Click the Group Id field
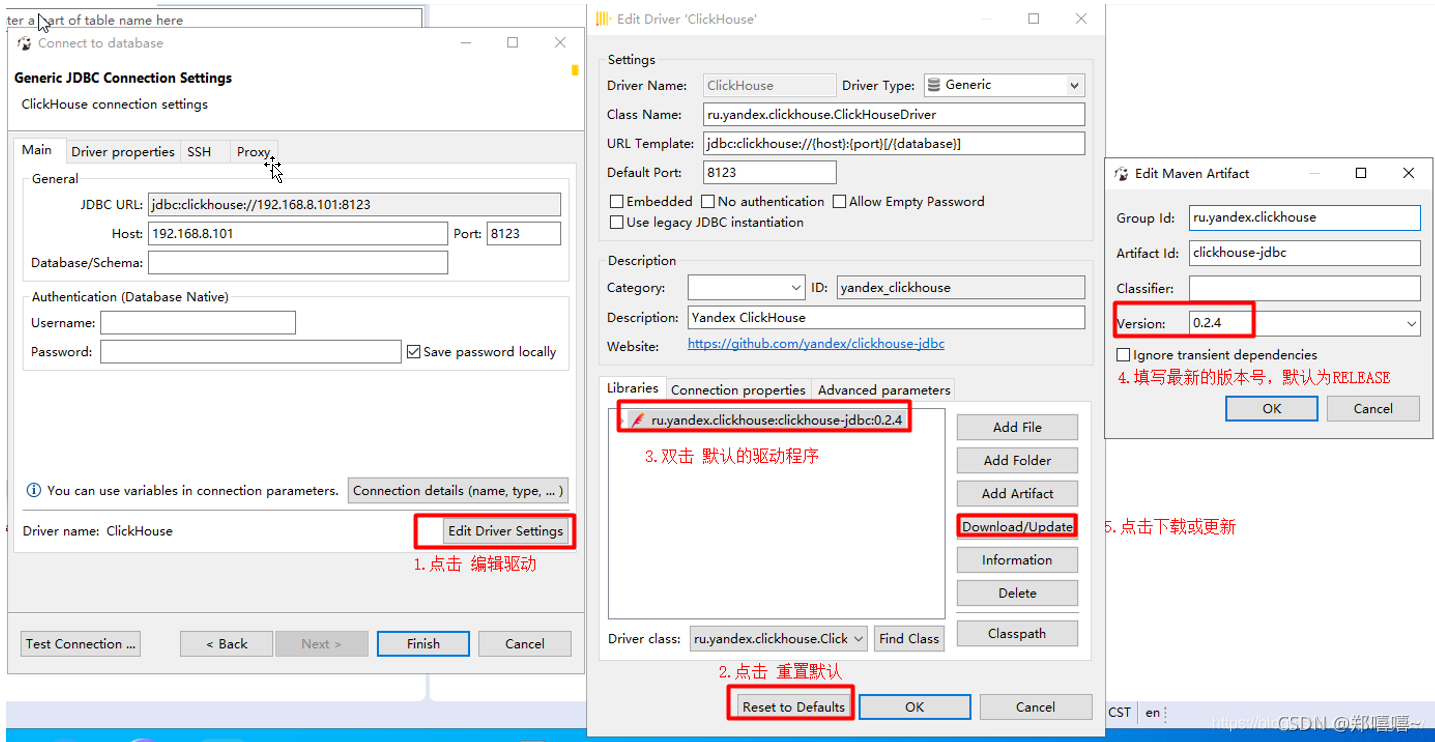 (1305, 218)
